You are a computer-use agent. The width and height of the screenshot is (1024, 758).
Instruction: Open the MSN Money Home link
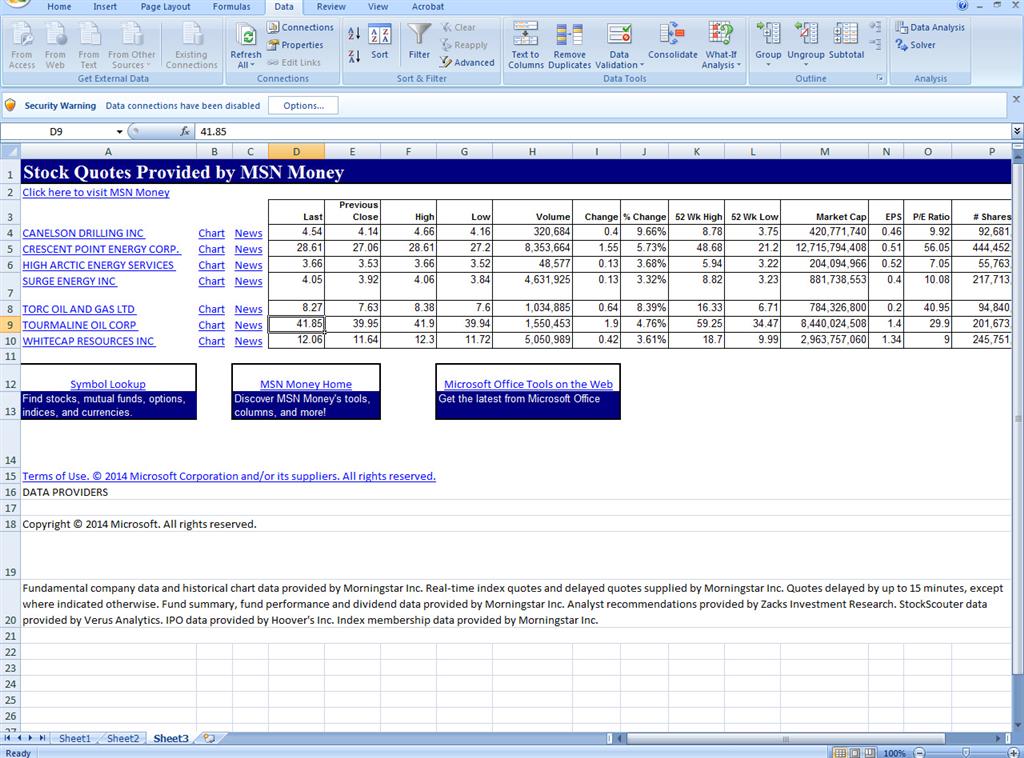click(306, 385)
